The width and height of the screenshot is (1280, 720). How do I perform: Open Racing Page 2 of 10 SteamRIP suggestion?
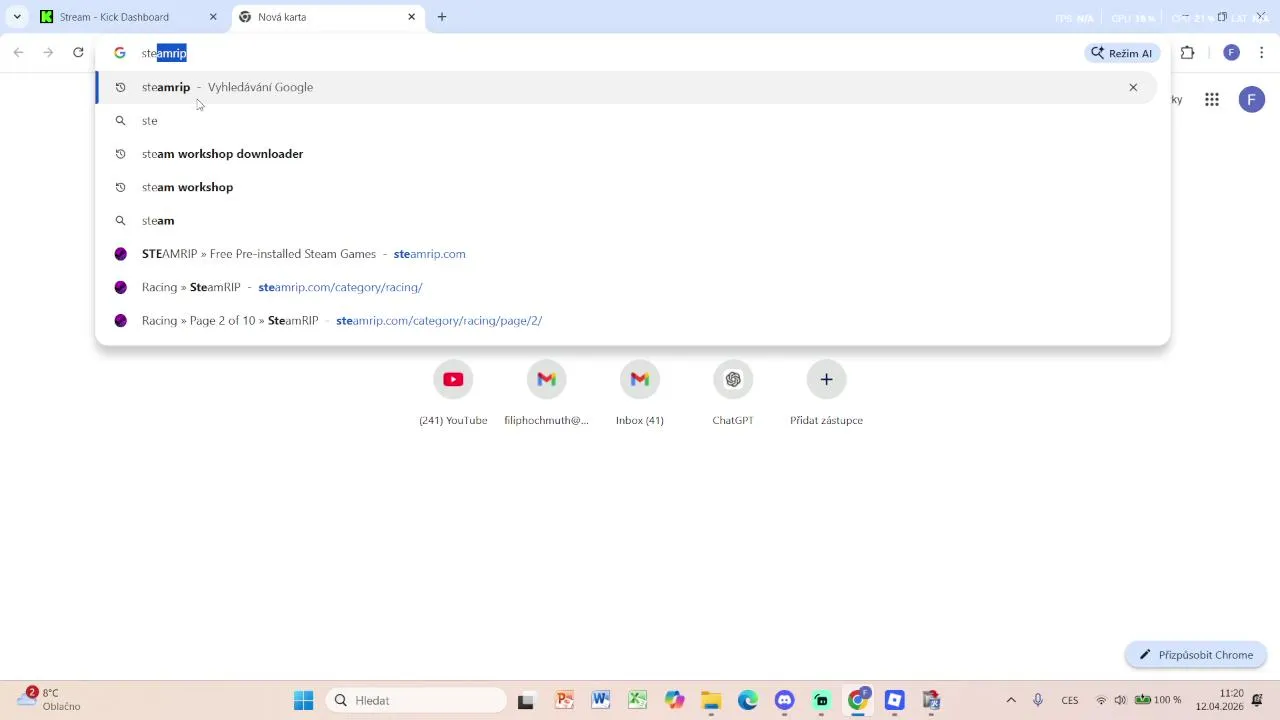pyautogui.click(x=626, y=320)
